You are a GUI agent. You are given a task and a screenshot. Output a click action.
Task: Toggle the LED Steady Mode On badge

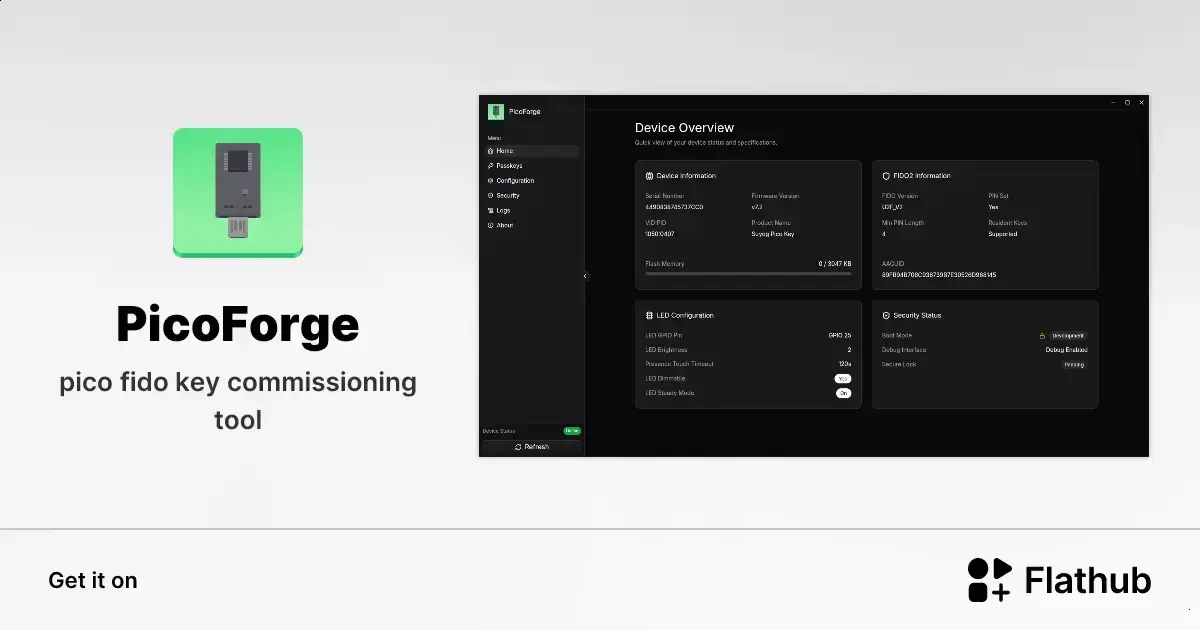click(843, 393)
